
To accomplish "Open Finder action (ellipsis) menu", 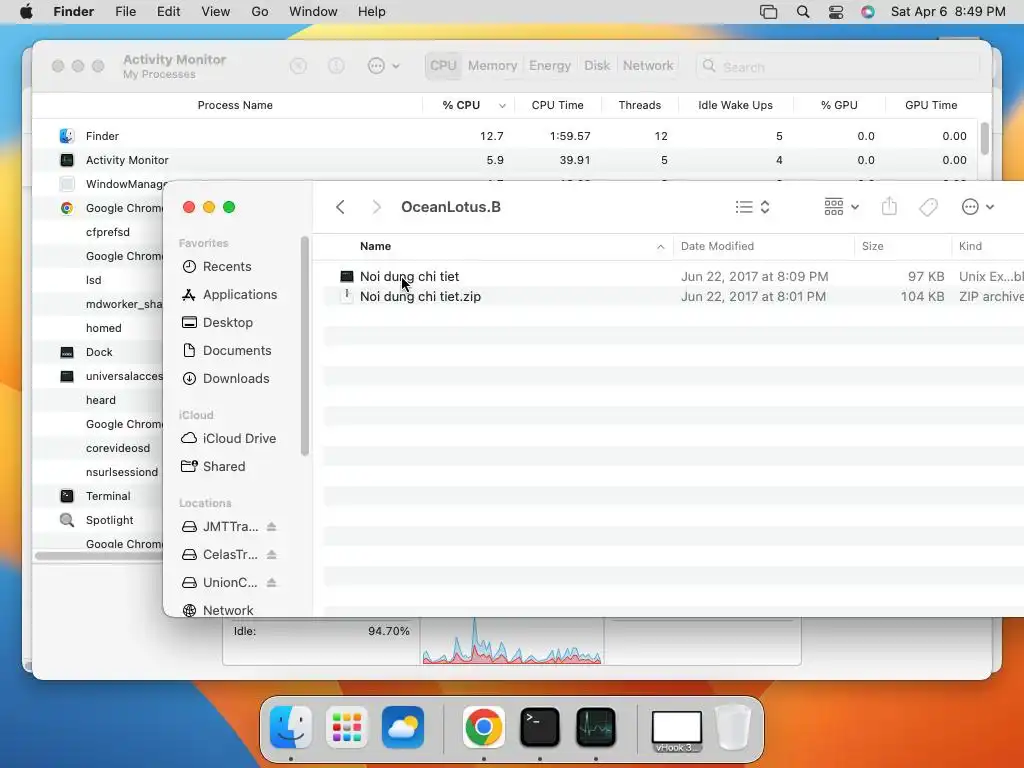I will pos(978,207).
